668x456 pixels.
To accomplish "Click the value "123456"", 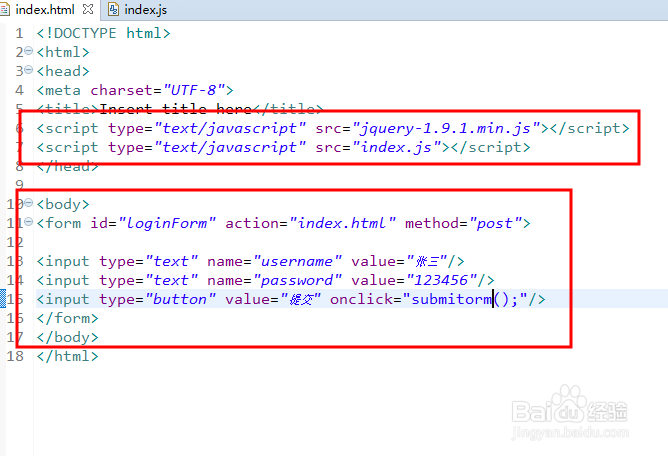I will point(441,280).
